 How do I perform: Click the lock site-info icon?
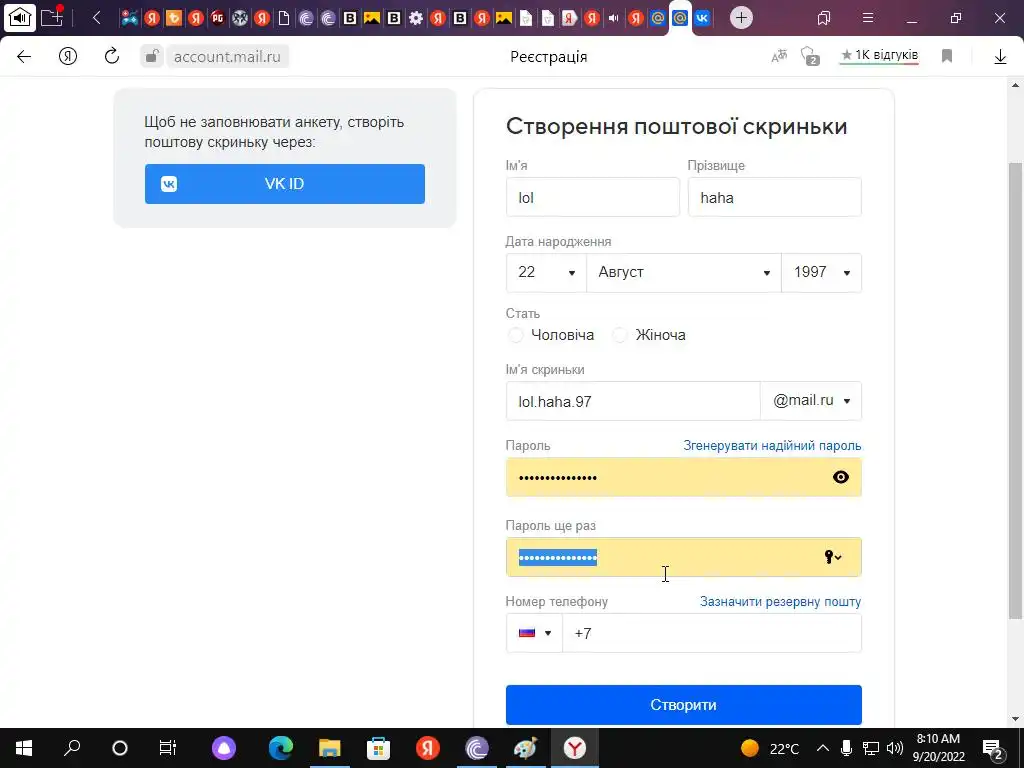pos(152,56)
